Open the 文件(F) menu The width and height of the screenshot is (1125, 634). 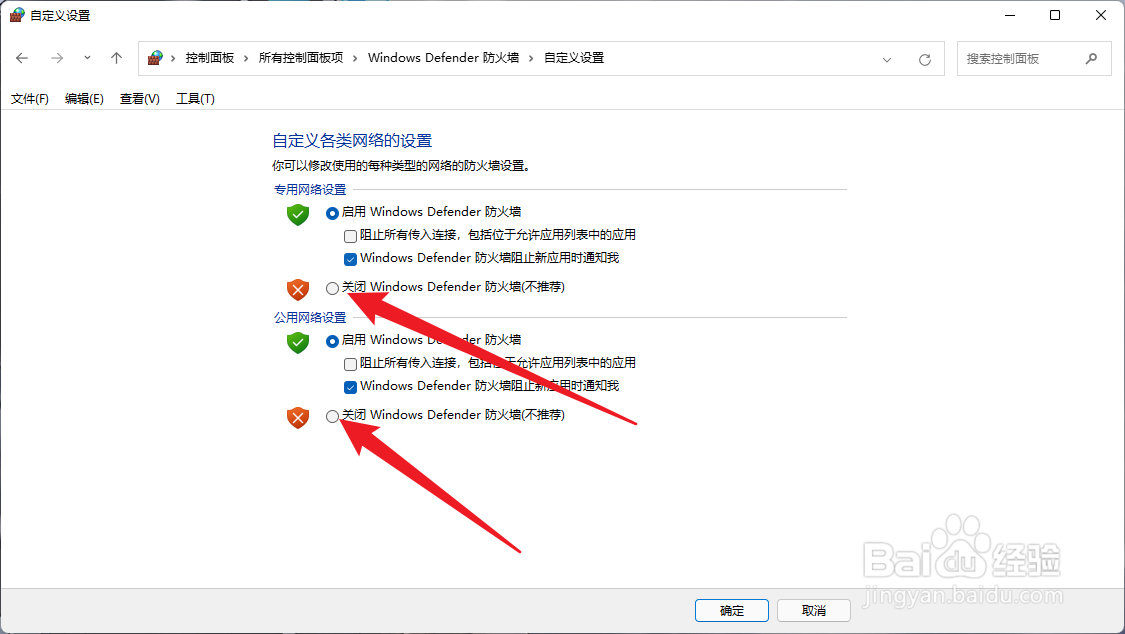[29, 99]
